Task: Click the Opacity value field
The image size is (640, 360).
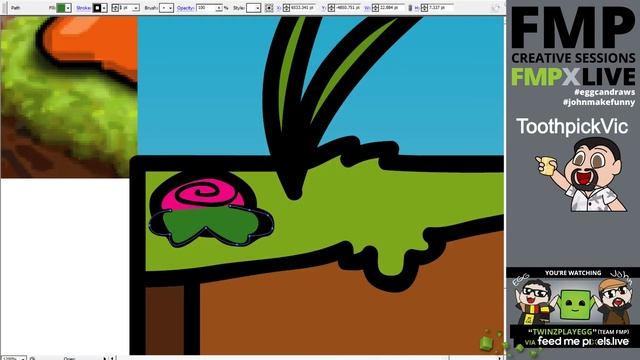Action: [x=206, y=8]
